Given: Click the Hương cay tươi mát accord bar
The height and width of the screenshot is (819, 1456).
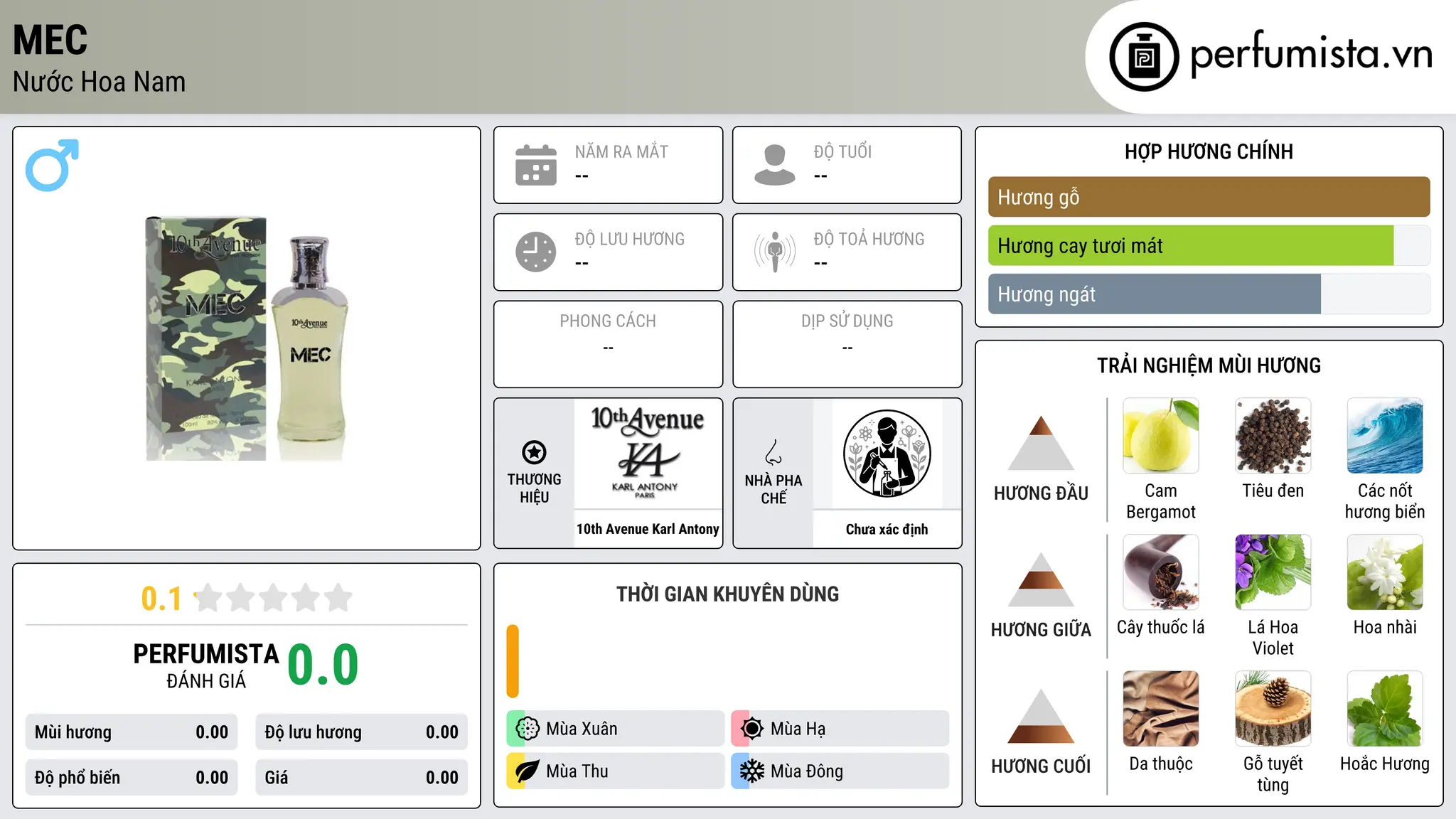Looking at the screenshot, I should tap(1209, 245).
